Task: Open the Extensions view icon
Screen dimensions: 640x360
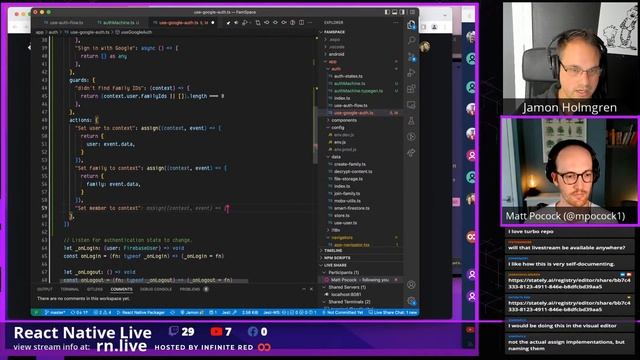Action: coord(411,89)
